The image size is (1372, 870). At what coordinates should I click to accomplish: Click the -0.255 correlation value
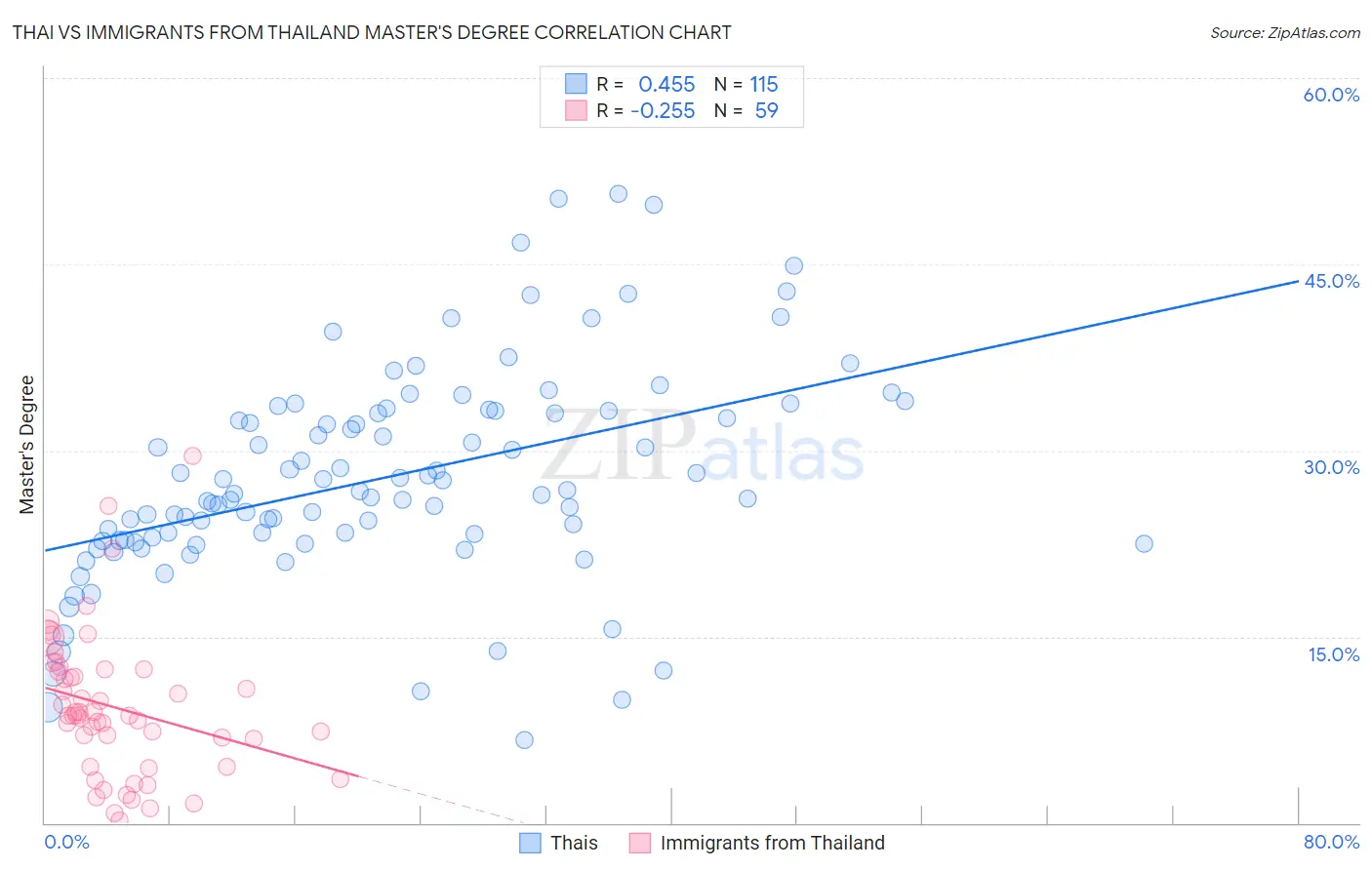(x=663, y=110)
